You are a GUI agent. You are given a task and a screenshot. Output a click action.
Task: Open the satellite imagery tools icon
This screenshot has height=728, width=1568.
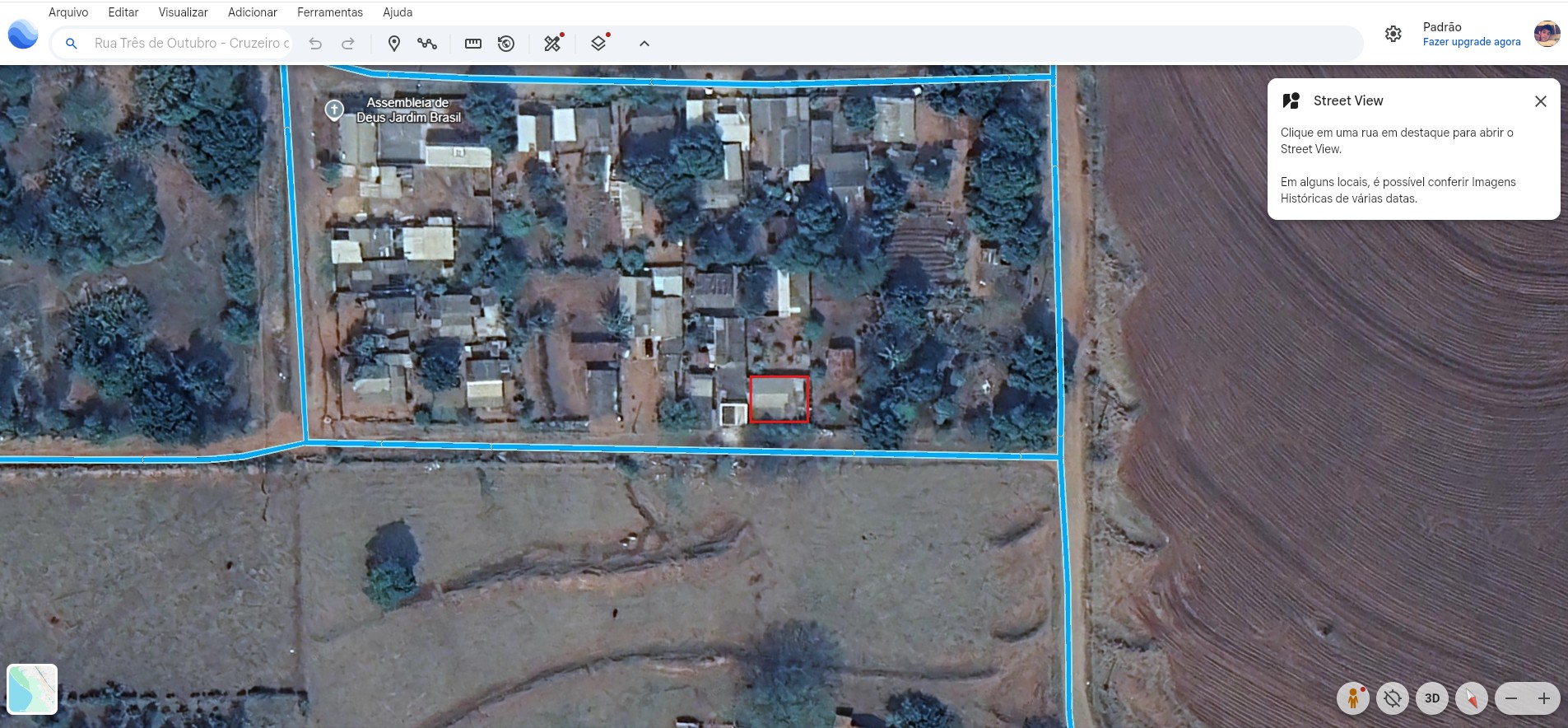[x=553, y=43]
